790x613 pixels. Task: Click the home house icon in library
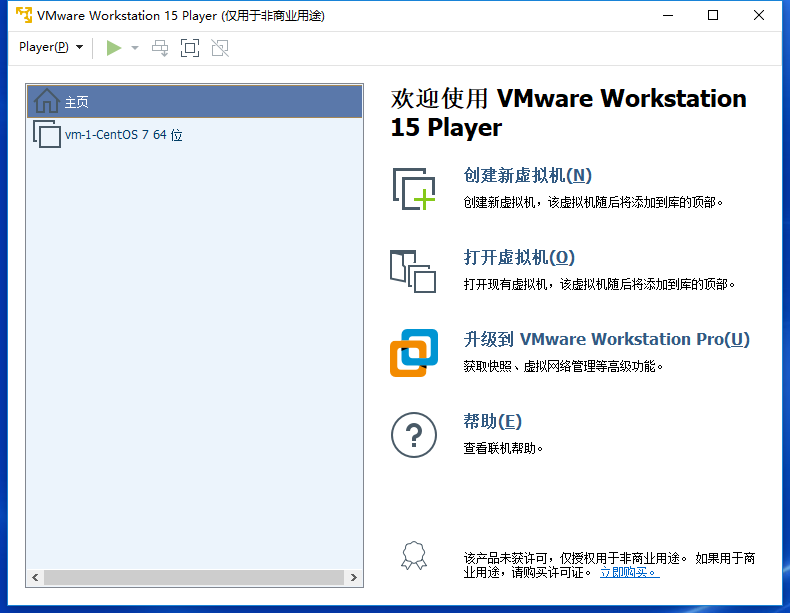47,101
